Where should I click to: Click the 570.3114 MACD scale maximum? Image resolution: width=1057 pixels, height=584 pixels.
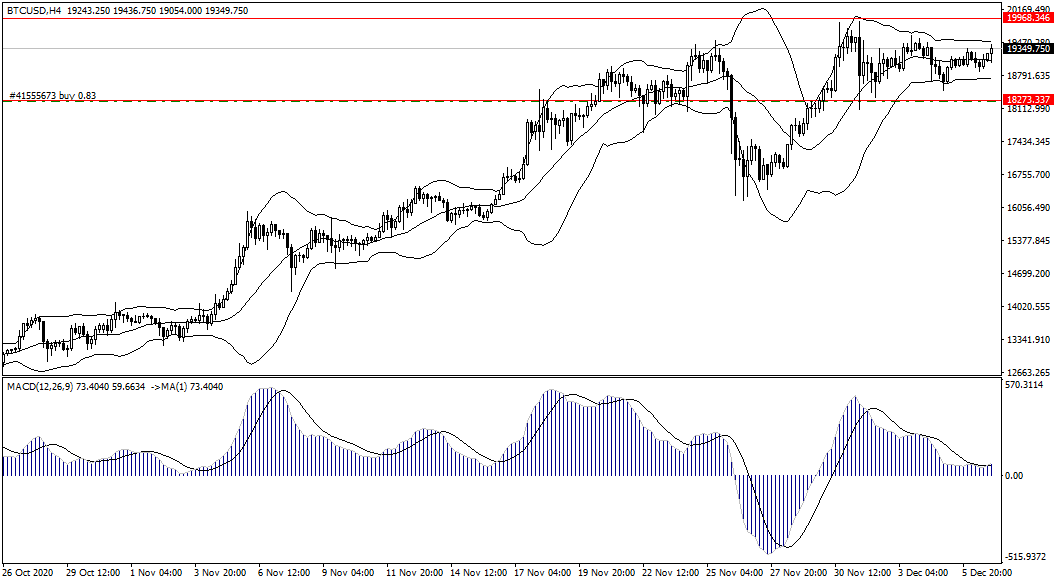(x=1023, y=385)
